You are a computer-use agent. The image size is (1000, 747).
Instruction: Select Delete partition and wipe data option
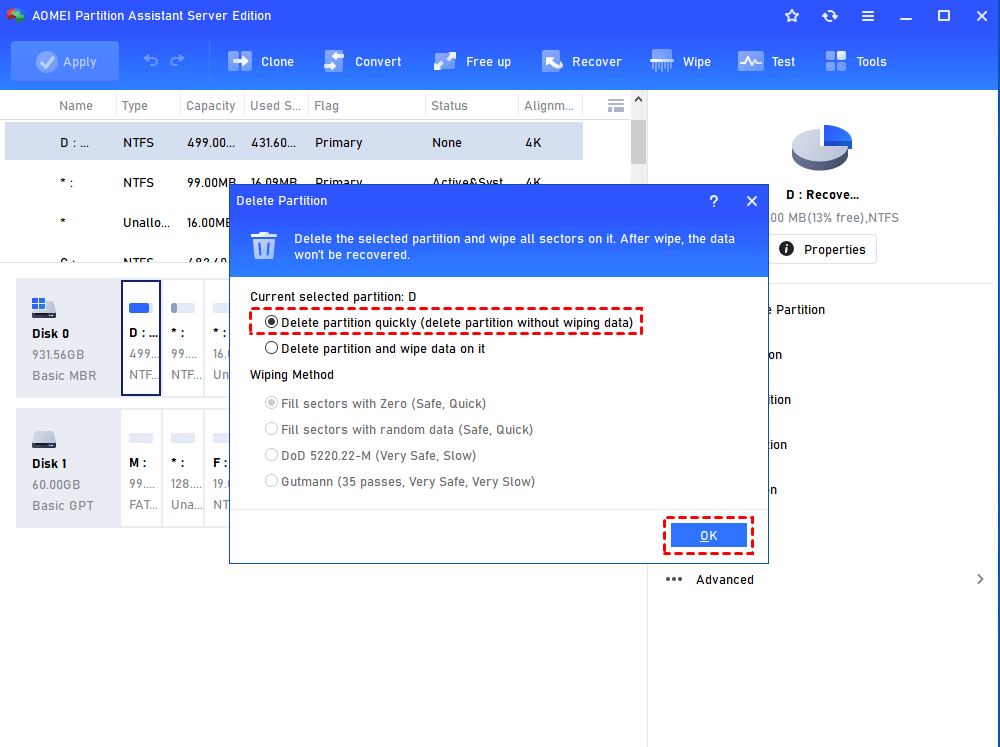point(375,348)
